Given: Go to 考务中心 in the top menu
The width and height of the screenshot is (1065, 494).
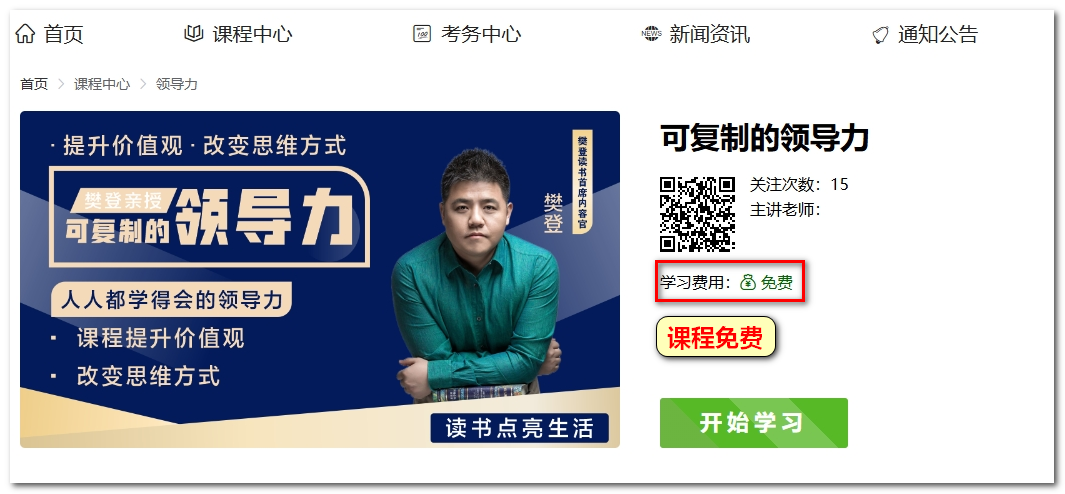Looking at the screenshot, I should (481, 33).
